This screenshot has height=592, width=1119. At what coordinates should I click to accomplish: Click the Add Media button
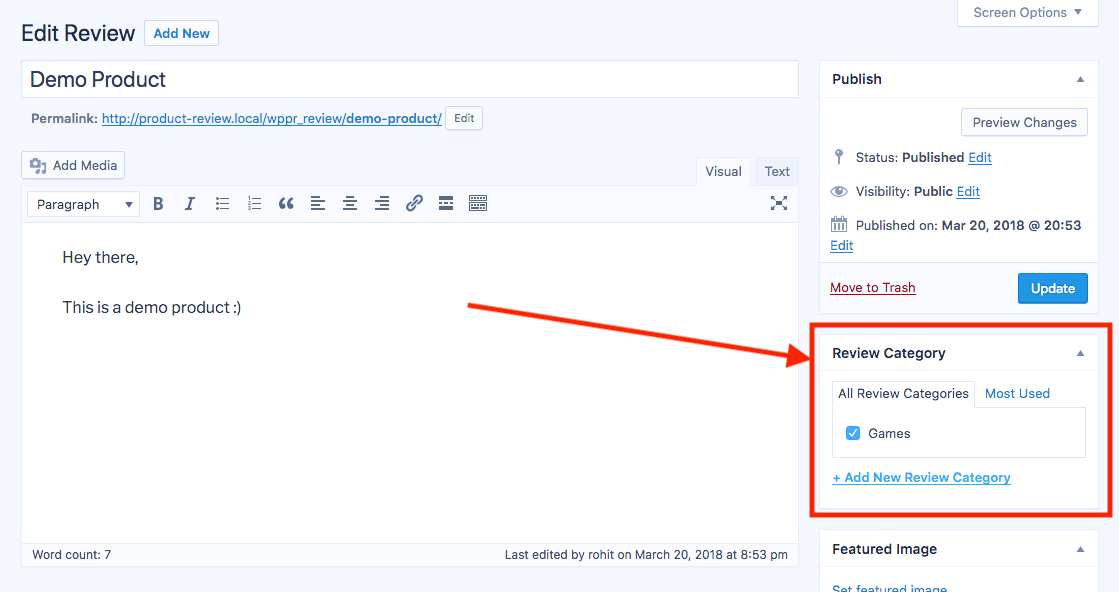pos(74,166)
